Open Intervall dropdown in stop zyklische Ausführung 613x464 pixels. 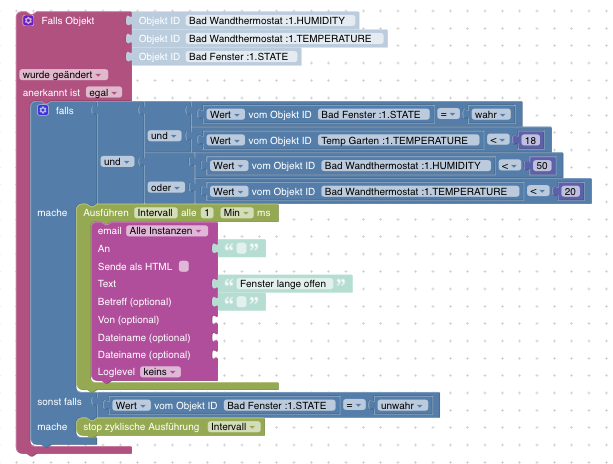(233, 426)
